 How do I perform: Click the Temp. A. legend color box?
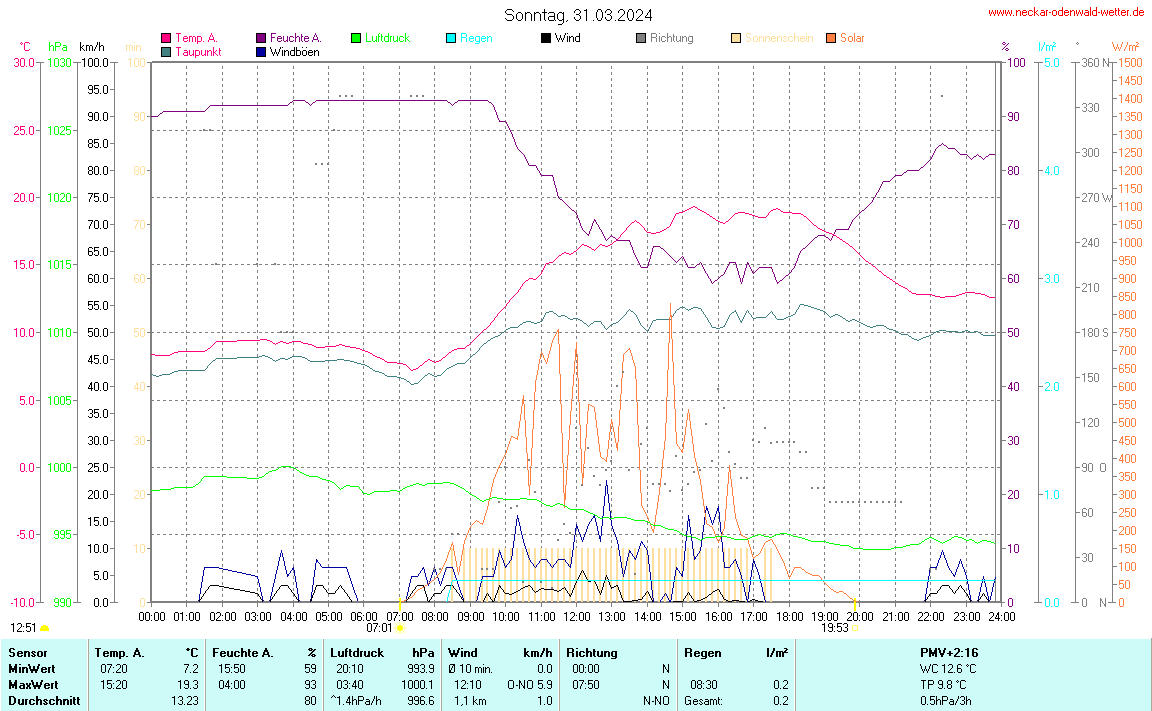[x=166, y=38]
